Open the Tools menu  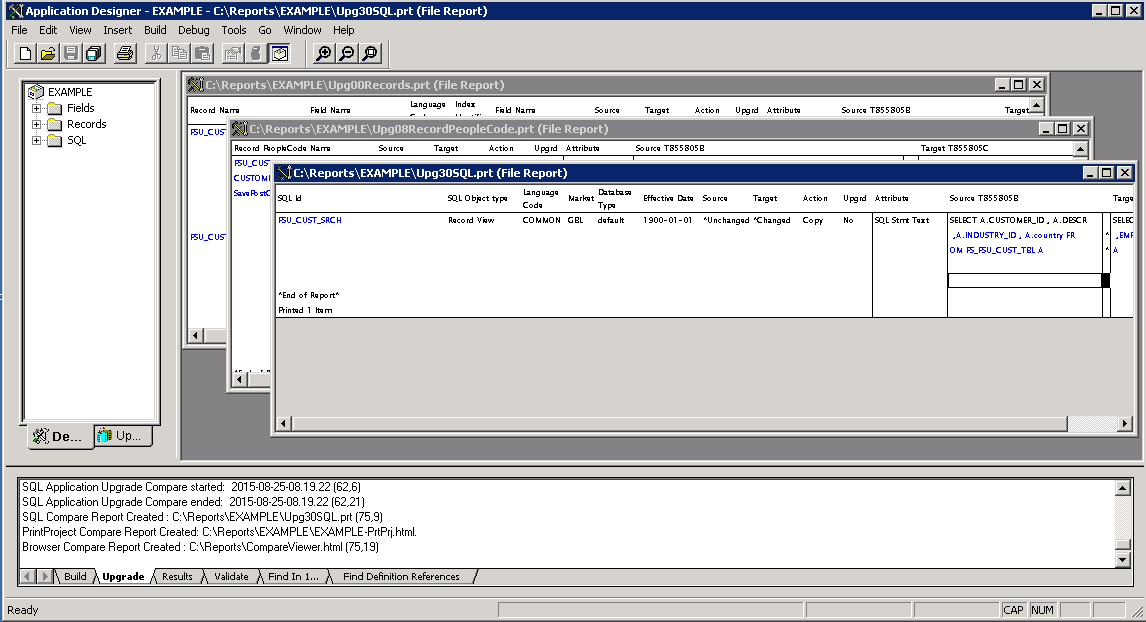pos(234,30)
